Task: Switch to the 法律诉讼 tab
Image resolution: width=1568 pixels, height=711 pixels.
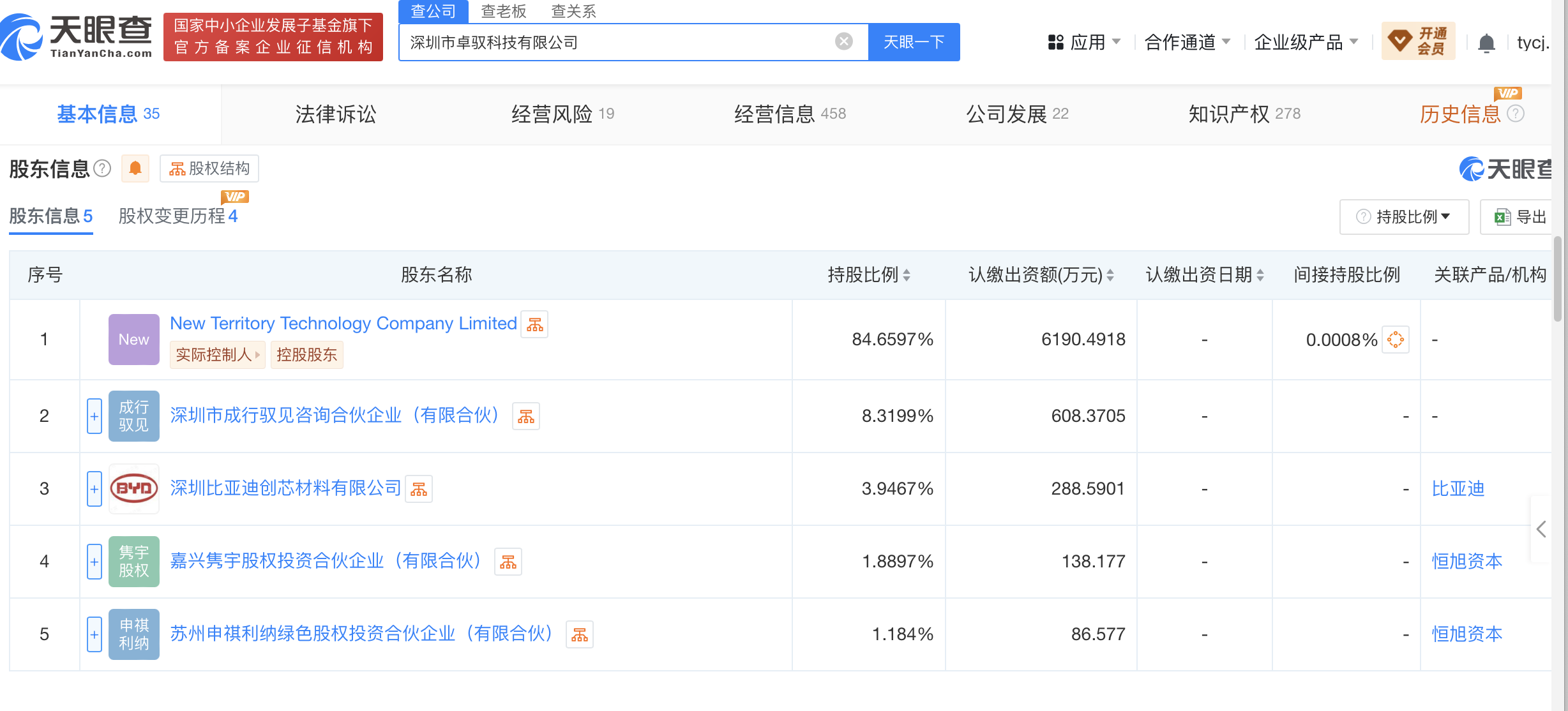Action: [x=336, y=114]
